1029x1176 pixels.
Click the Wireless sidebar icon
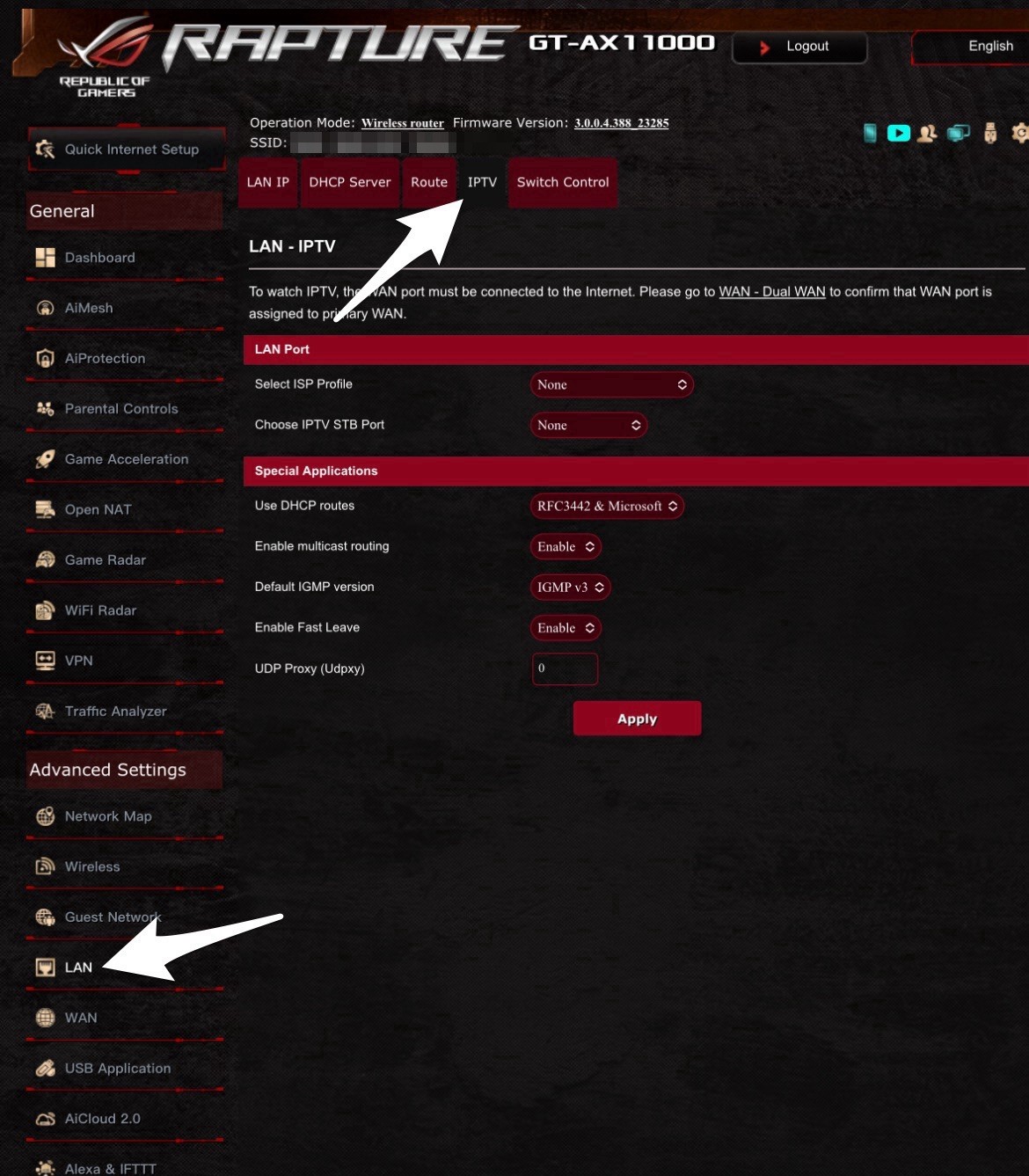45,866
